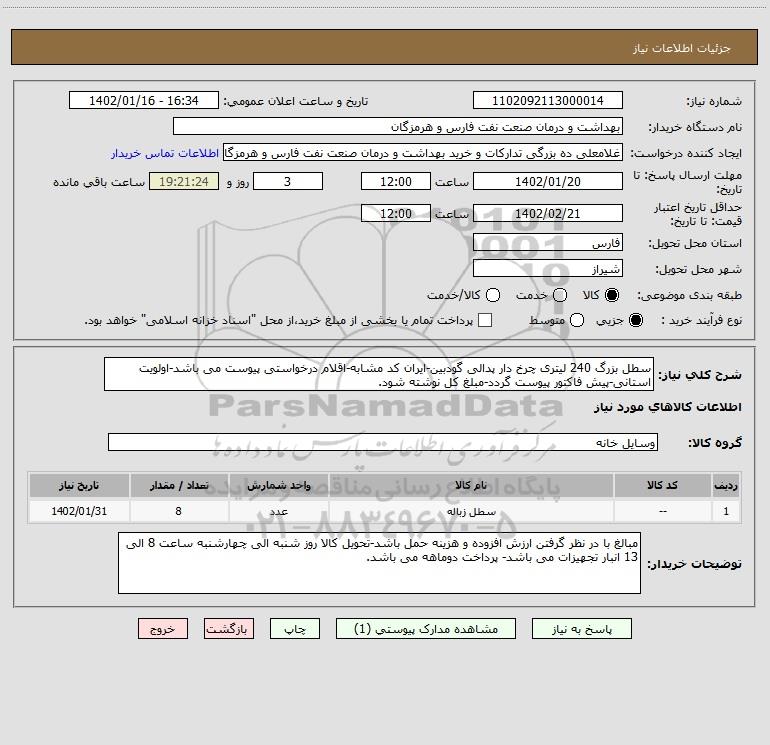Click the شرح کلی نیاز description box
Viewport: 770px width, 745px height.
[x=379, y=374]
